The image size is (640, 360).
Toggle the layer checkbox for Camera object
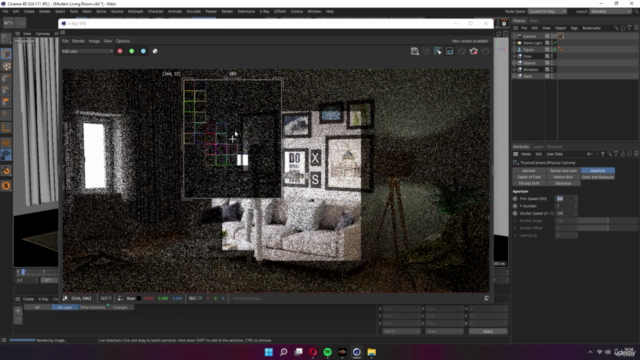click(547, 36)
